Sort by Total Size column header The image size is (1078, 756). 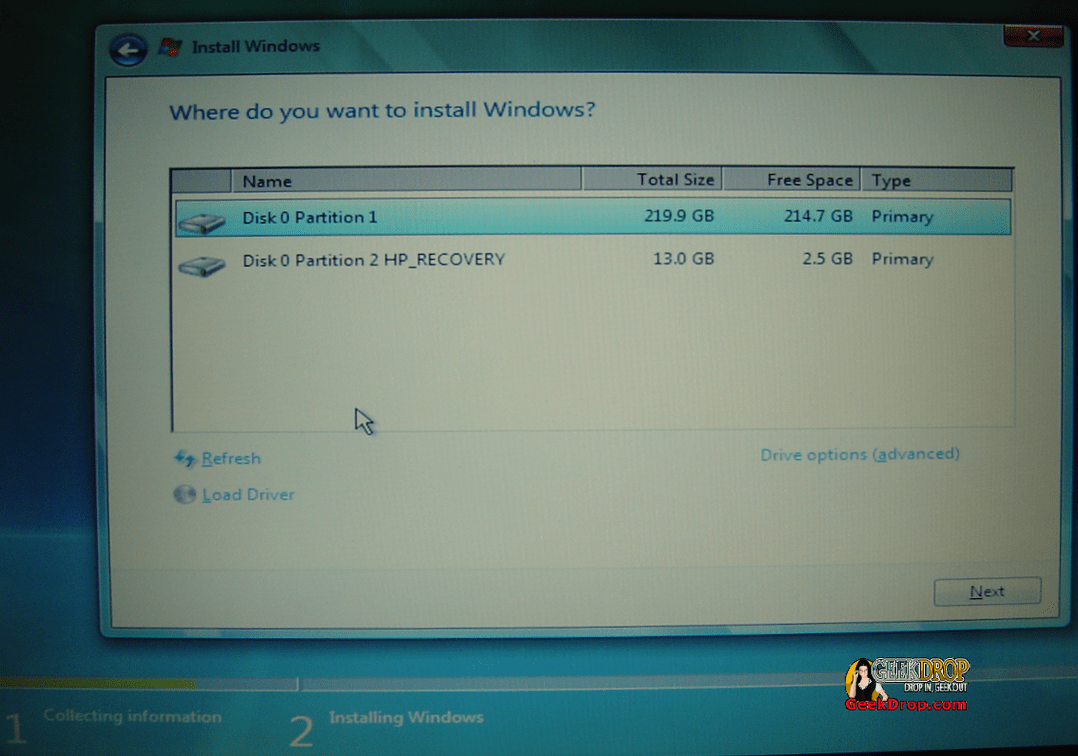[652, 179]
